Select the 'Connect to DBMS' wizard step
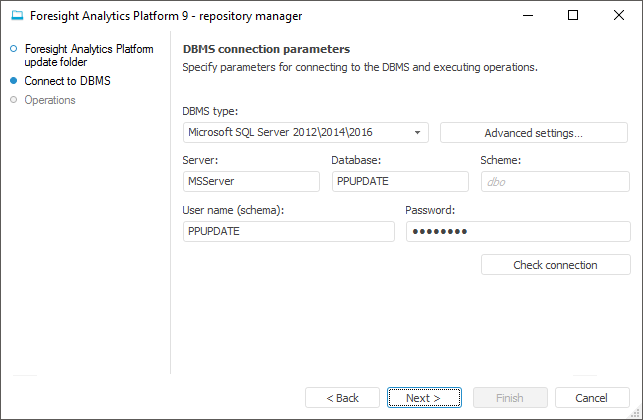 click(66, 81)
